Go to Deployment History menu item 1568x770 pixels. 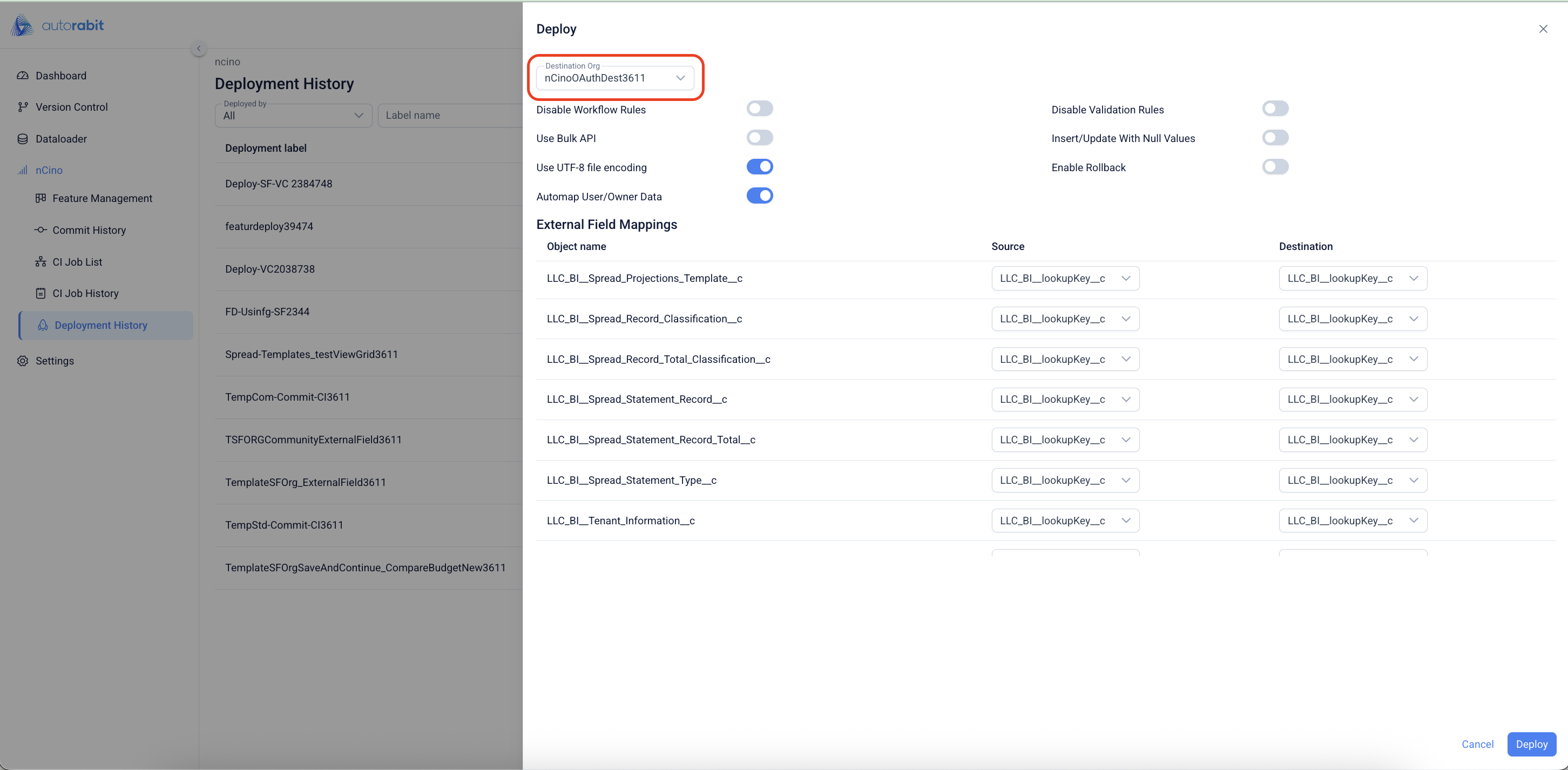tap(101, 325)
